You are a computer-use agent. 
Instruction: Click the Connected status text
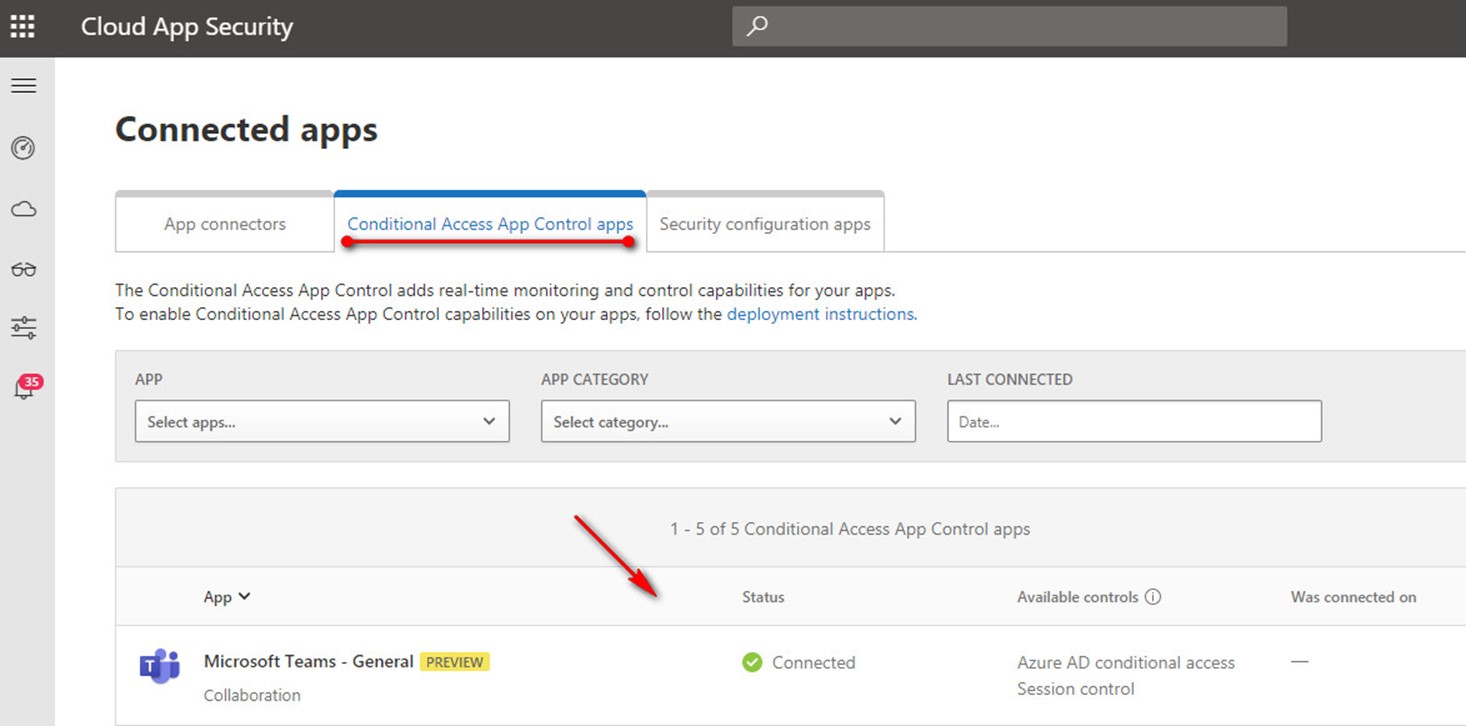click(x=813, y=662)
